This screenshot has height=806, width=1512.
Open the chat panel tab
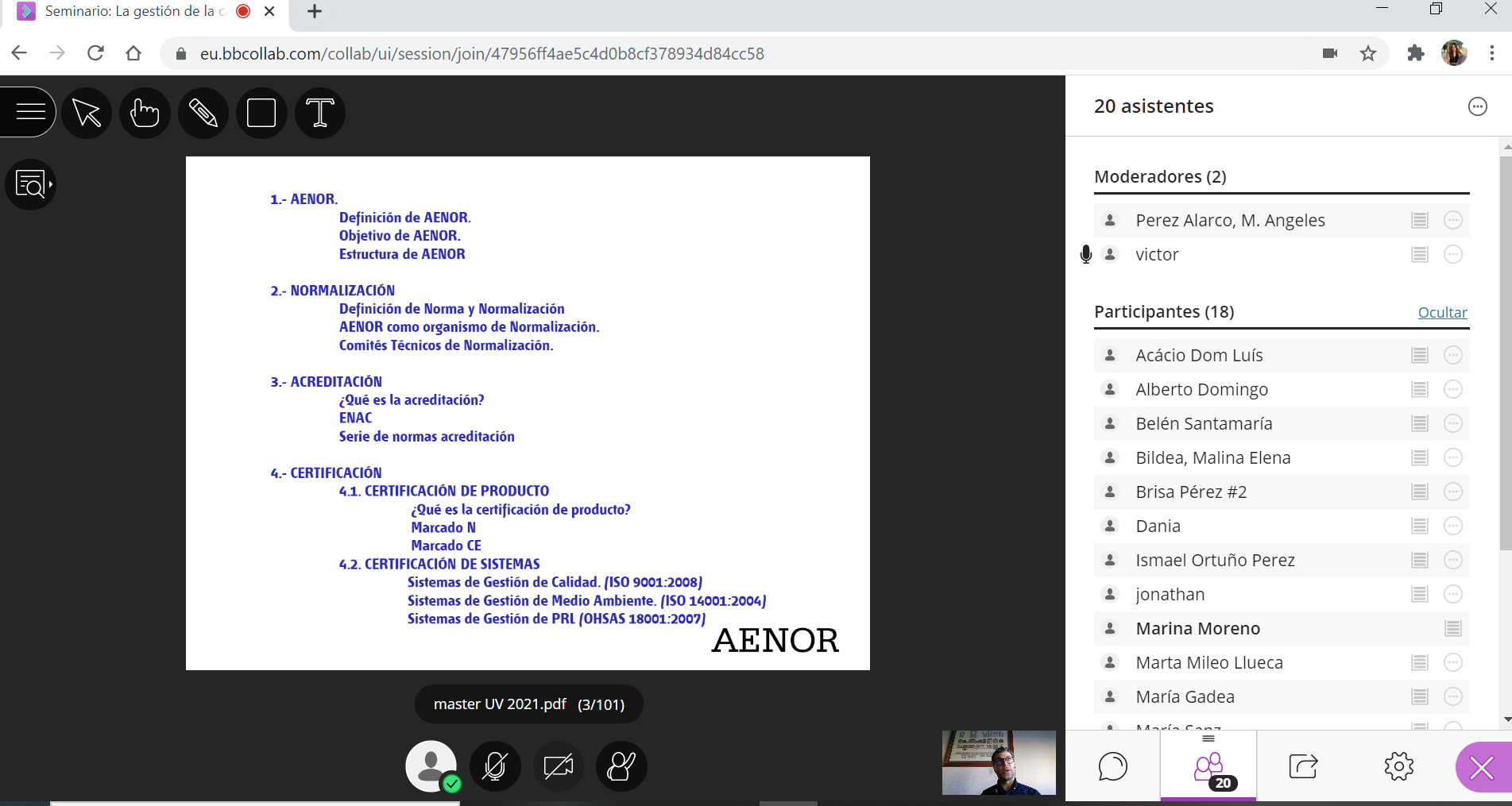pos(1112,766)
